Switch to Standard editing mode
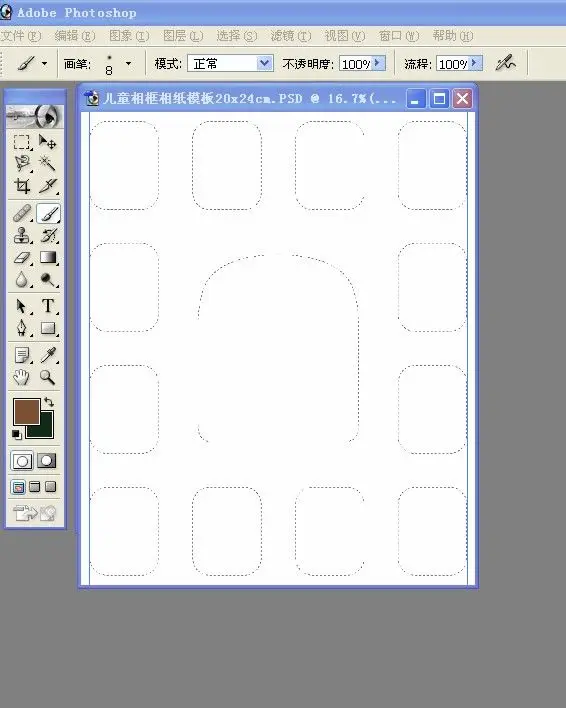Viewport: 566px width, 708px height. pyautogui.click(x=22, y=461)
